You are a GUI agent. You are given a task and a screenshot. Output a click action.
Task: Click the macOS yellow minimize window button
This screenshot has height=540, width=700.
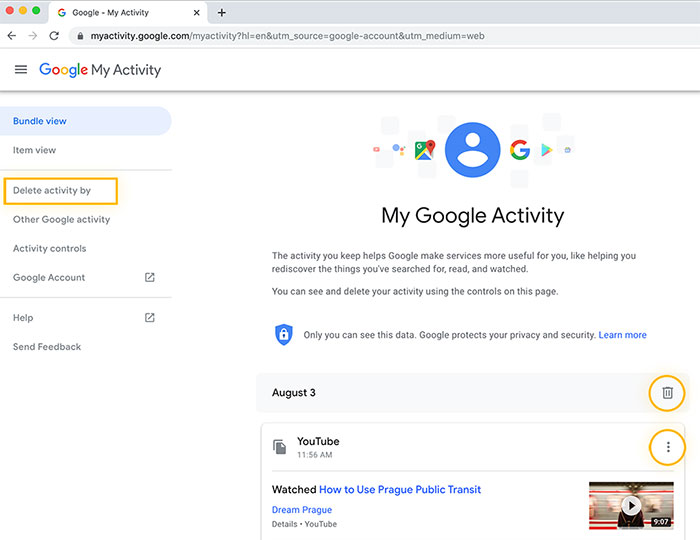tap(23, 10)
